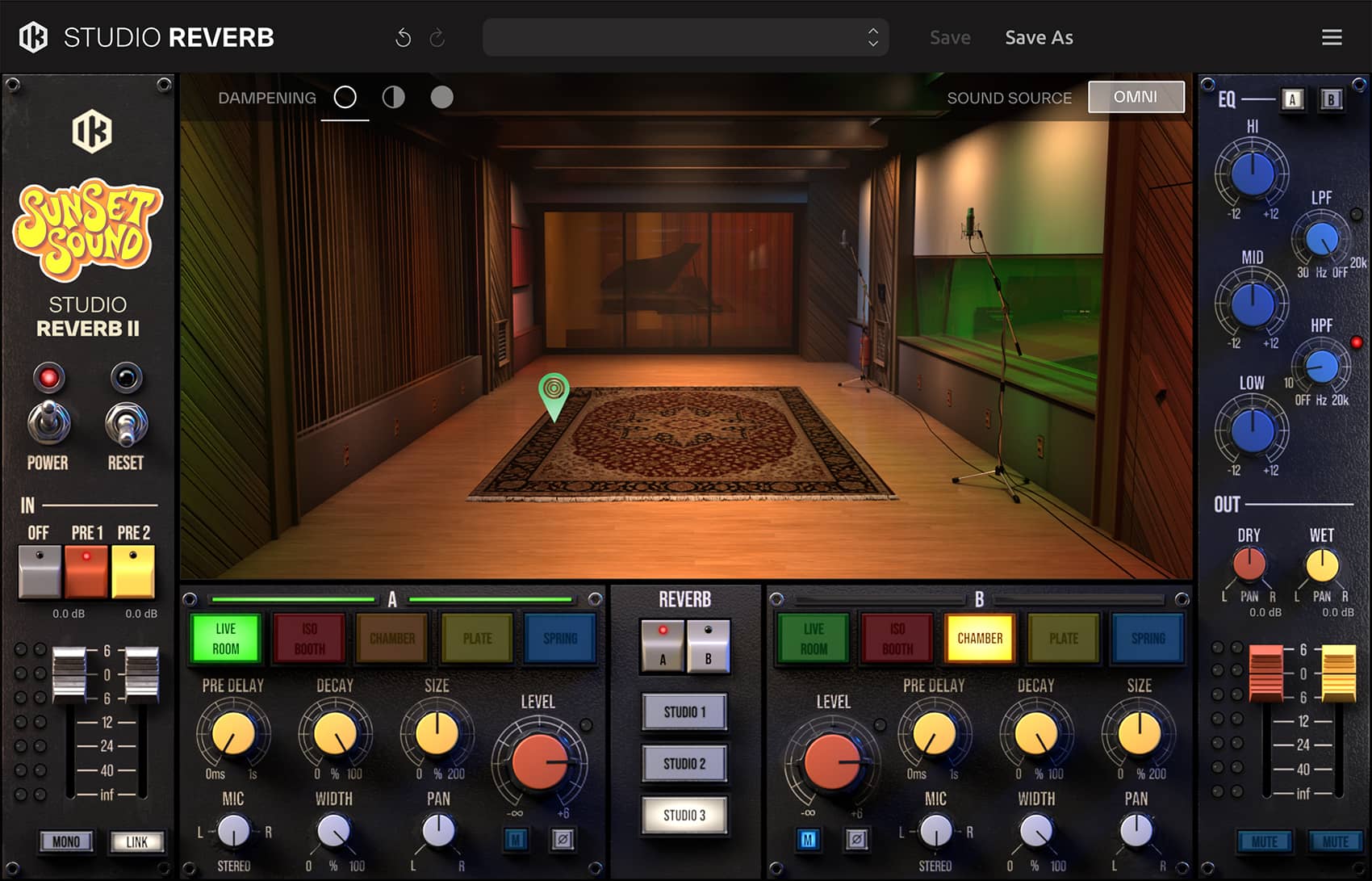Open the preset selector dropdown
1372x881 pixels.
click(x=685, y=37)
